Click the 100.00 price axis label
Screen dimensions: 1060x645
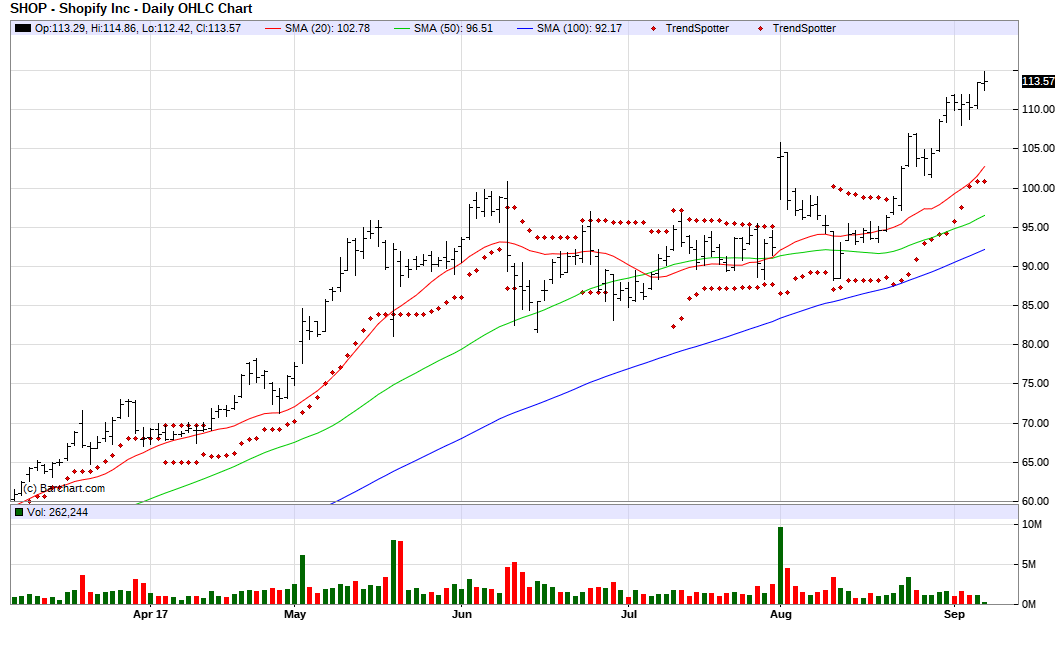1038,188
